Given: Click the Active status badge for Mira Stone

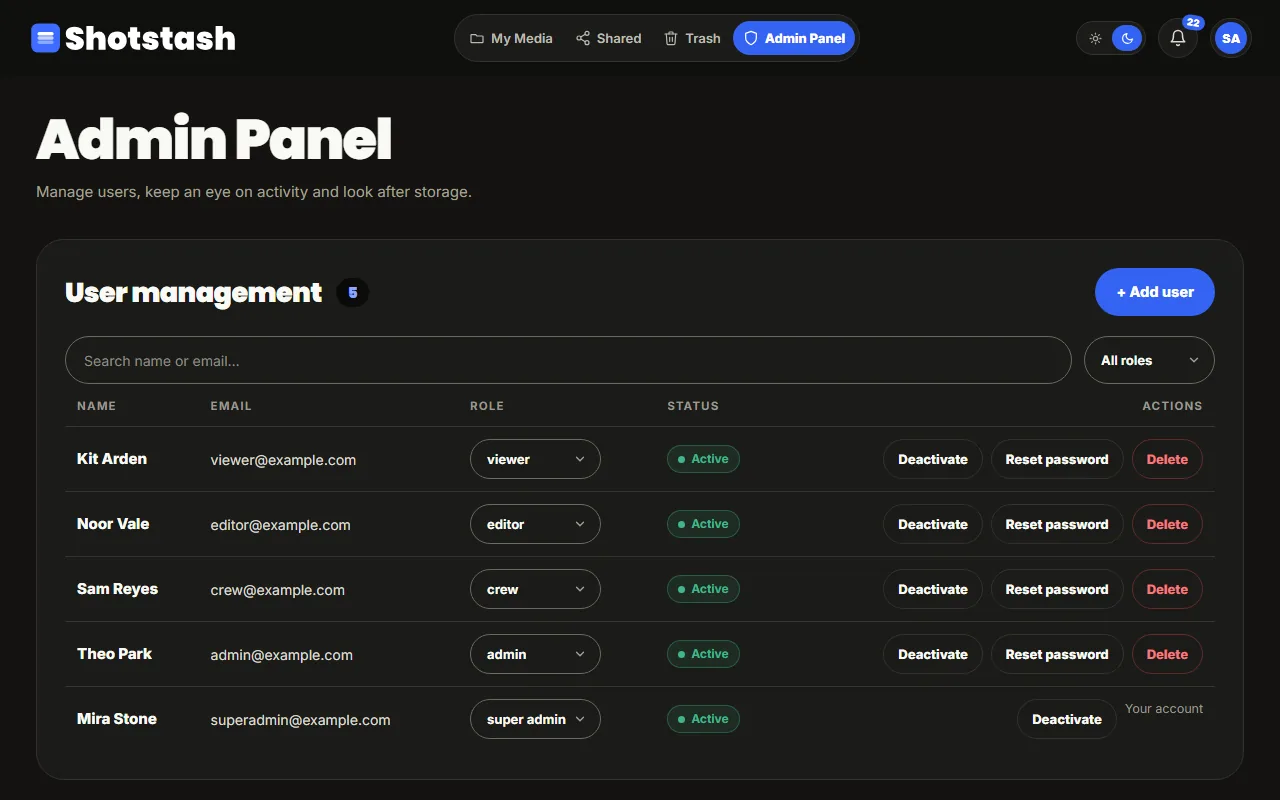Looking at the screenshot, I should coord(703,719).
